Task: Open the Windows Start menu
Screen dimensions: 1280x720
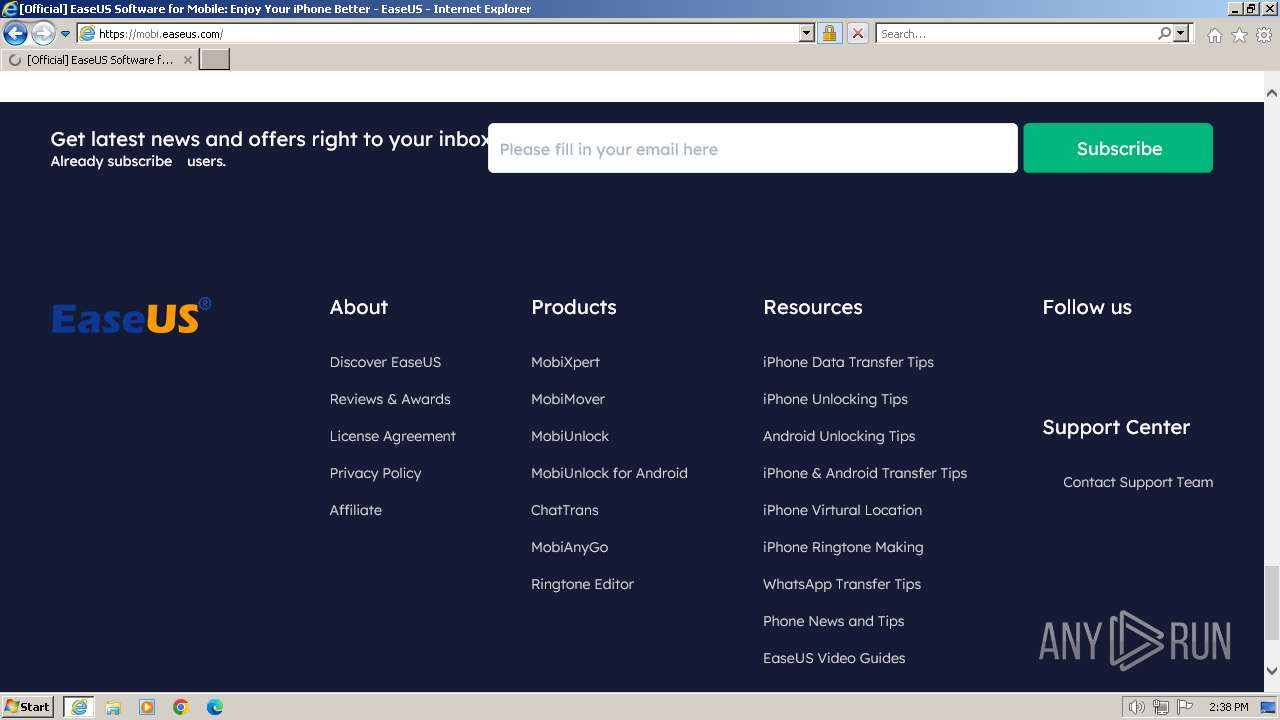Action: pos(28,707)
